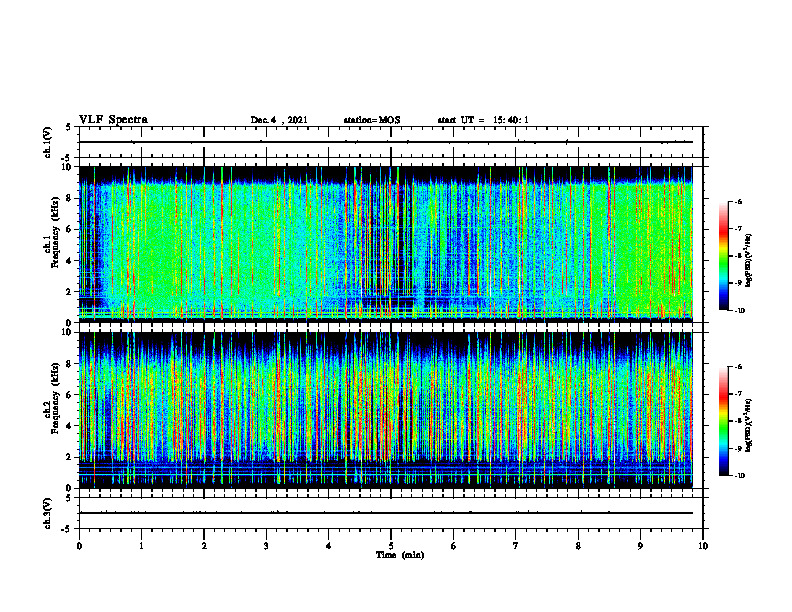Viewport: 792px width, 612px height.
Task: Click the "-10" label on ch.2 color scale
Action: [739, 476]
